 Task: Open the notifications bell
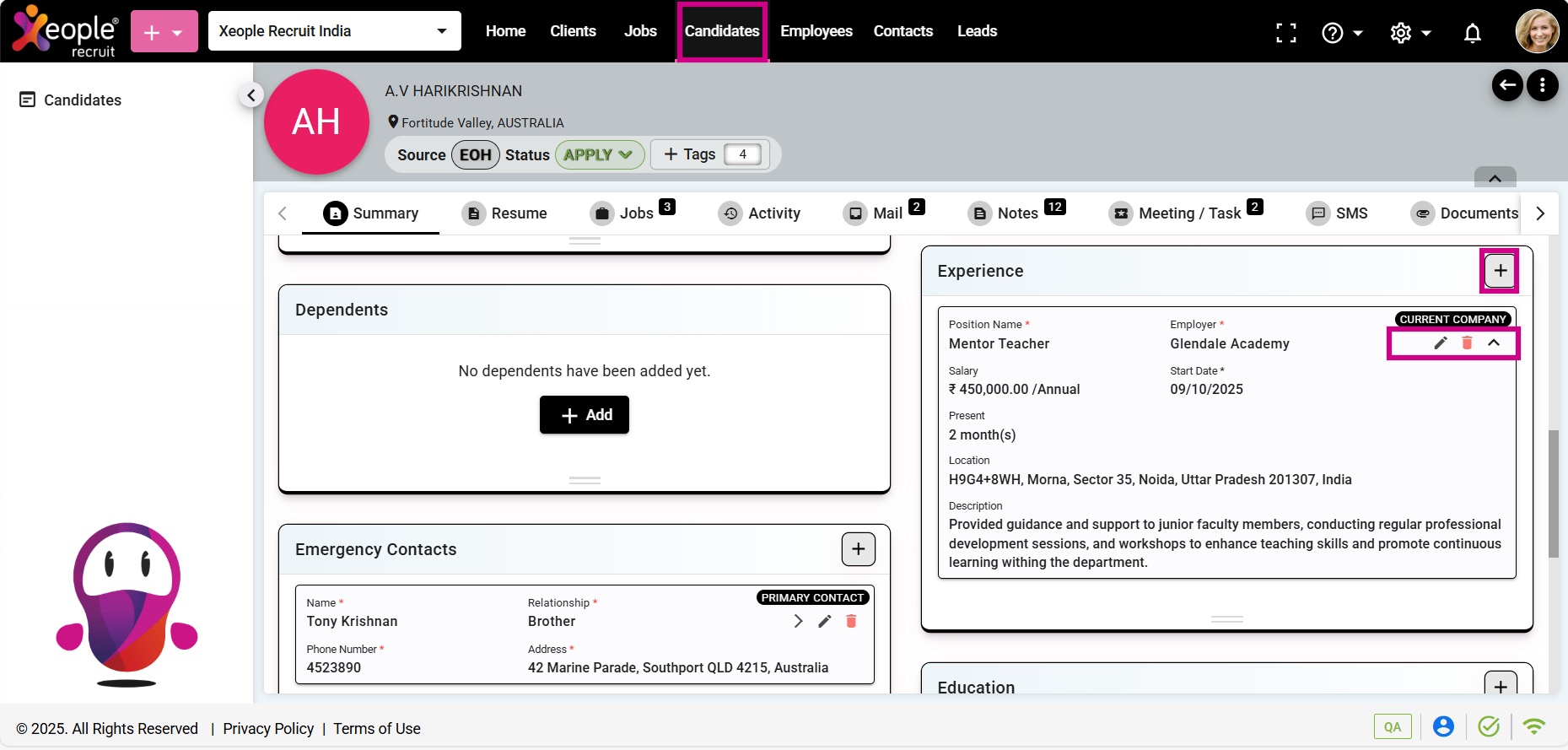(x=1472, y=33)
